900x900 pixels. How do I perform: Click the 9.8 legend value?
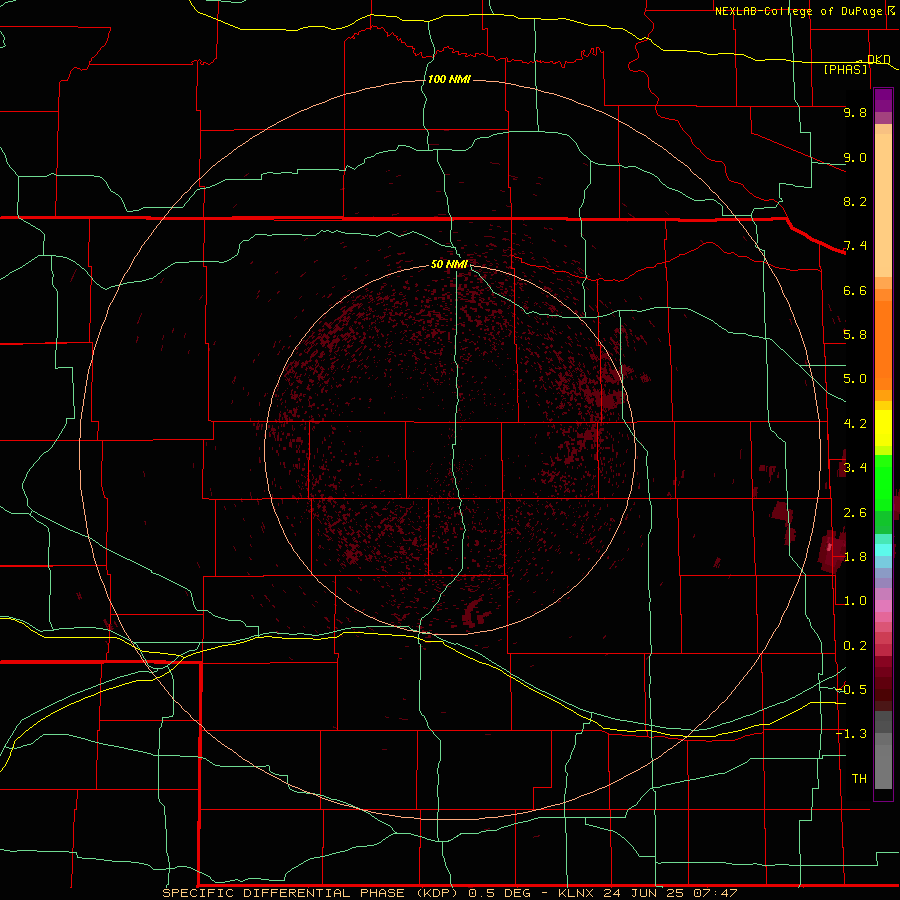pos(855,112)
